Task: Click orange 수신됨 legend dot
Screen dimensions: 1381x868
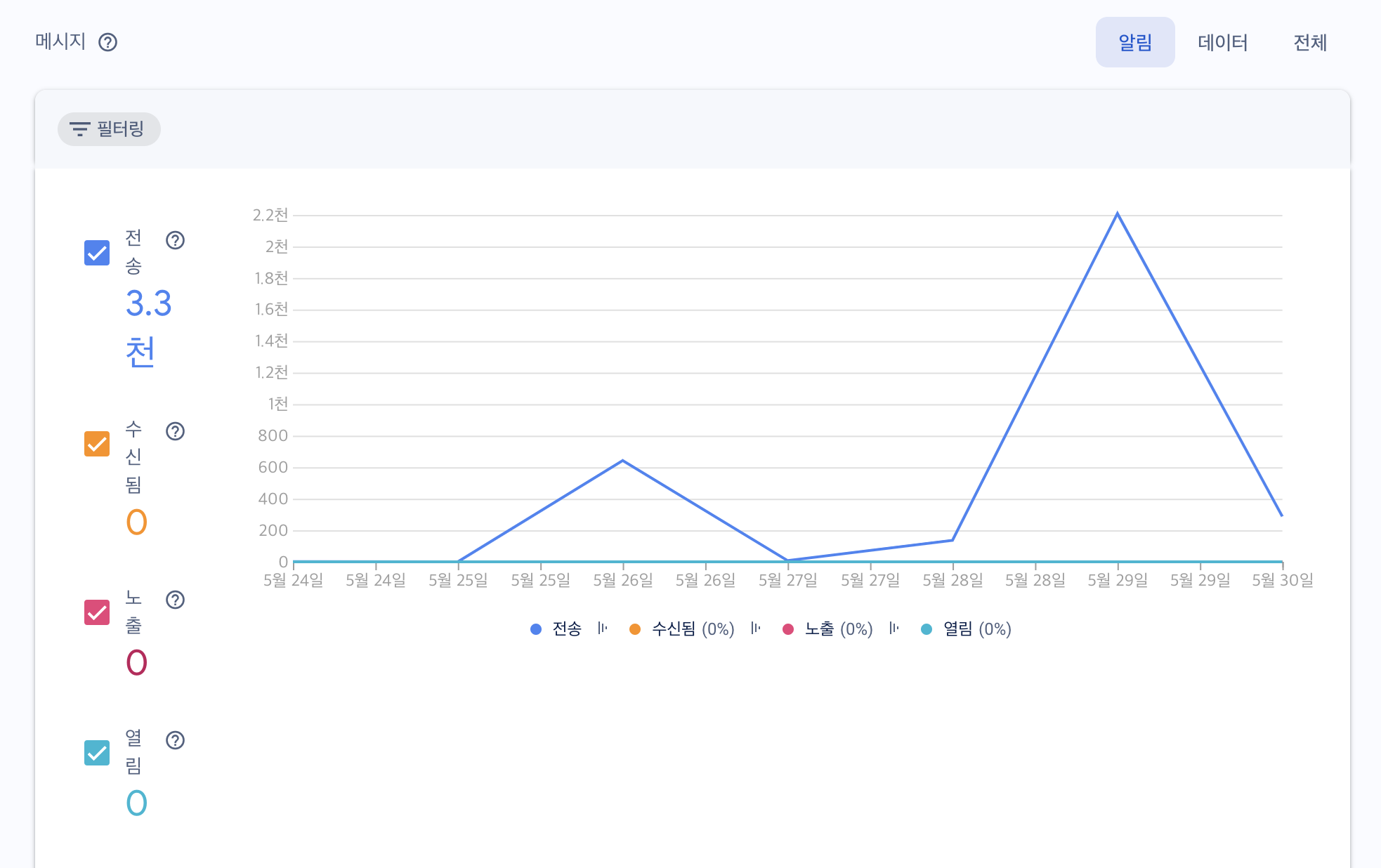Action: point(635,629)
